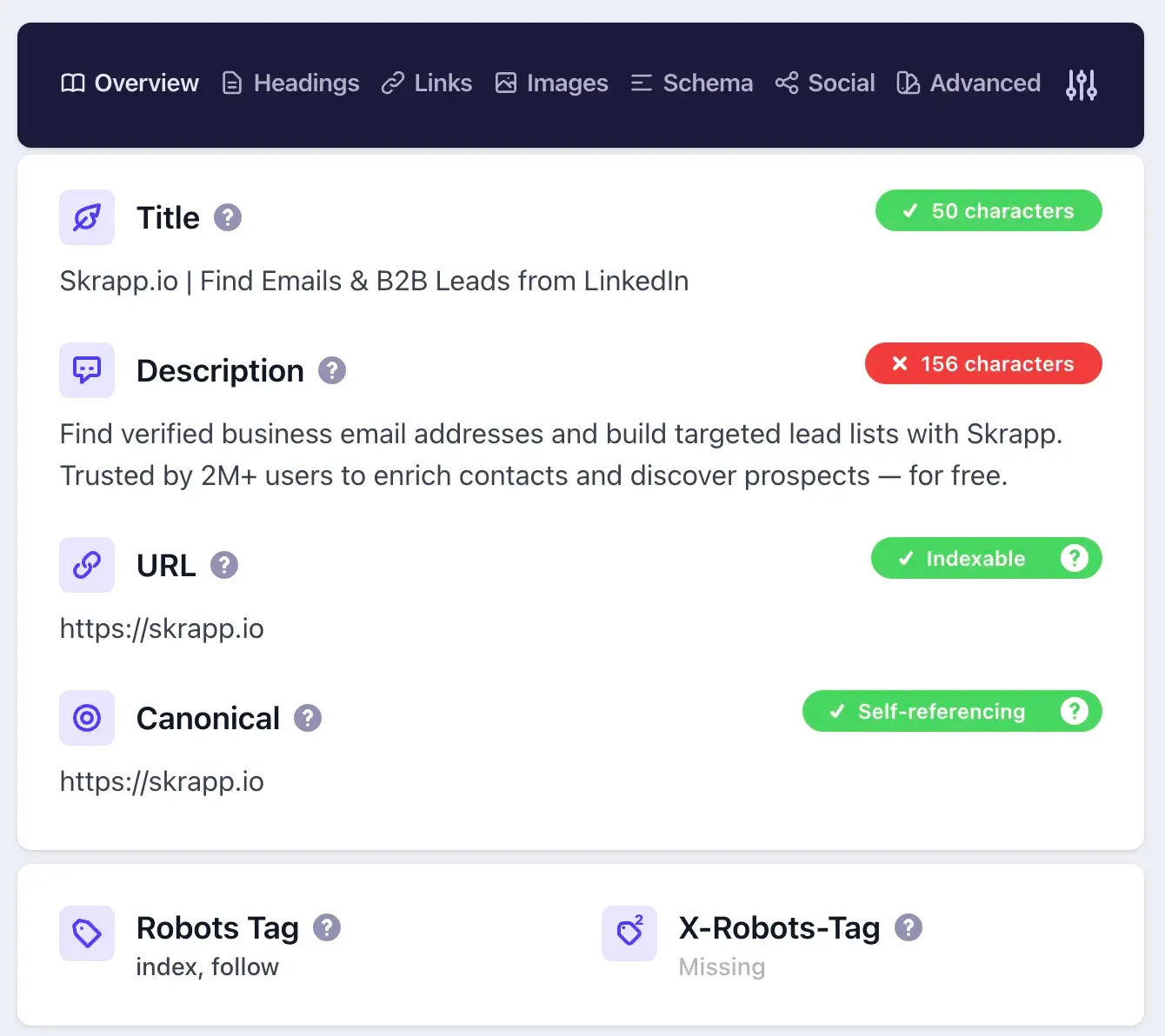Open the Canonical help question mark
Screen dimensions: 1165x1036
click(x=306, y=718)
